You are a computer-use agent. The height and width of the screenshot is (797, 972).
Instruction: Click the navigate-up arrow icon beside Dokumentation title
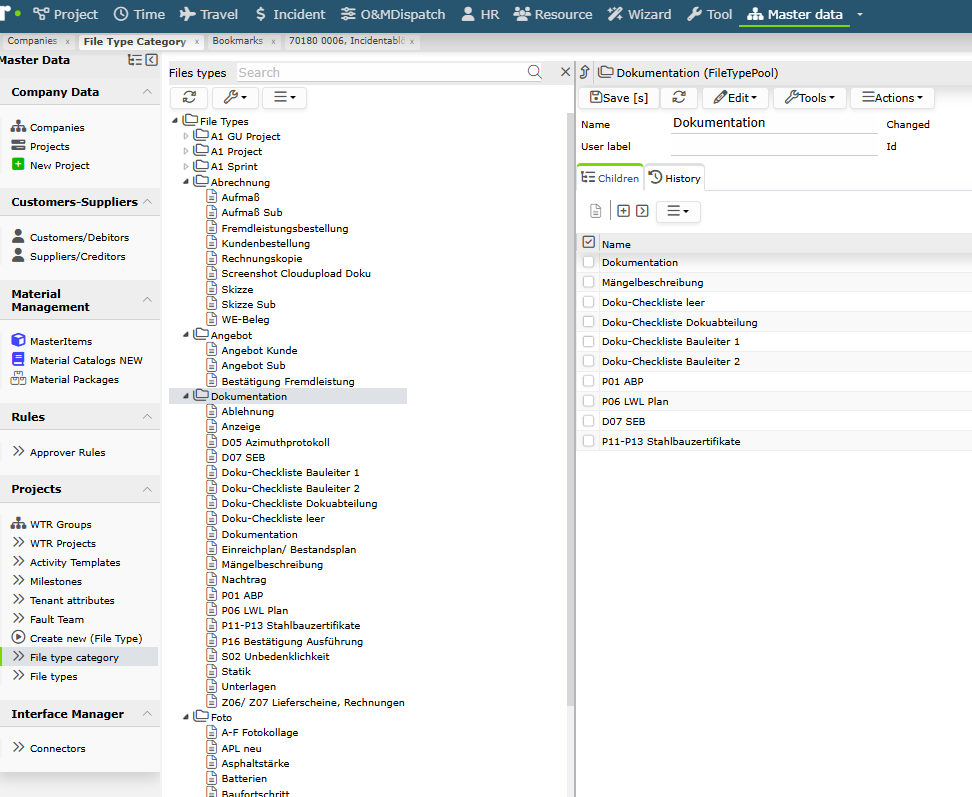(585, 73)
